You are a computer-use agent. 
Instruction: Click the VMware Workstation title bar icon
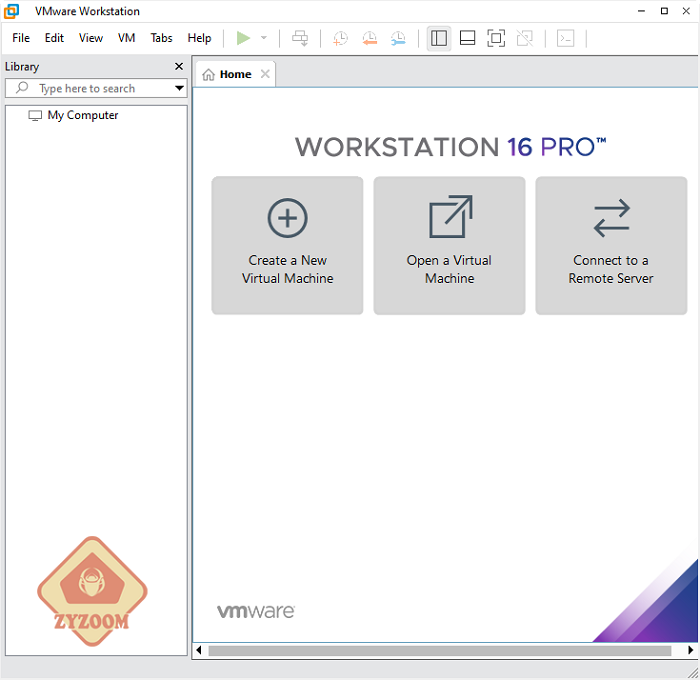(12, 11)
